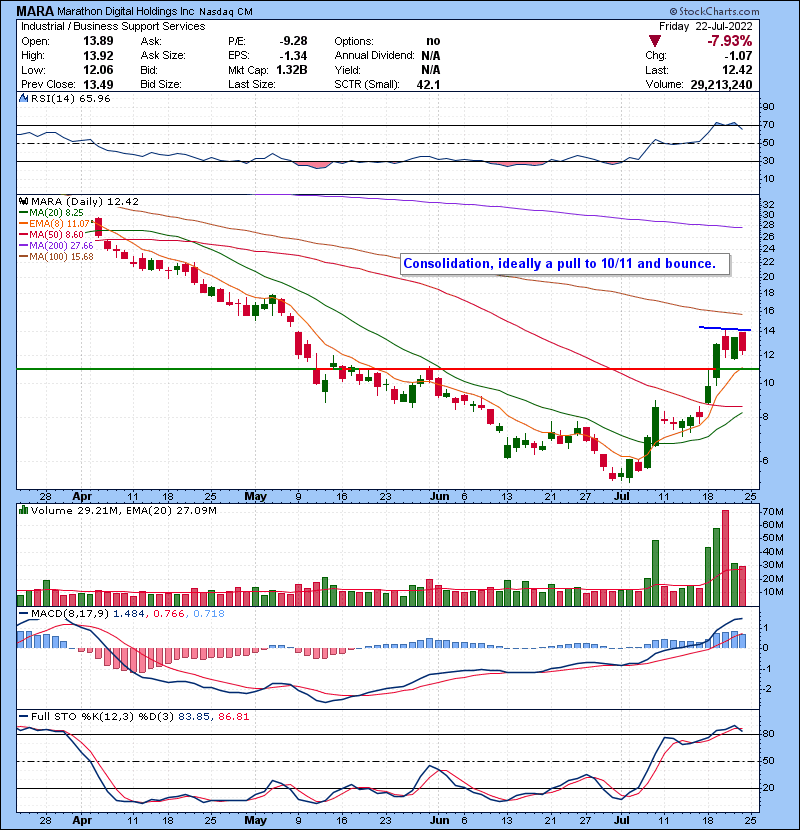Click the MA(20) 8.25 legend entry
800x830 pixels.
tap(52, 212)
